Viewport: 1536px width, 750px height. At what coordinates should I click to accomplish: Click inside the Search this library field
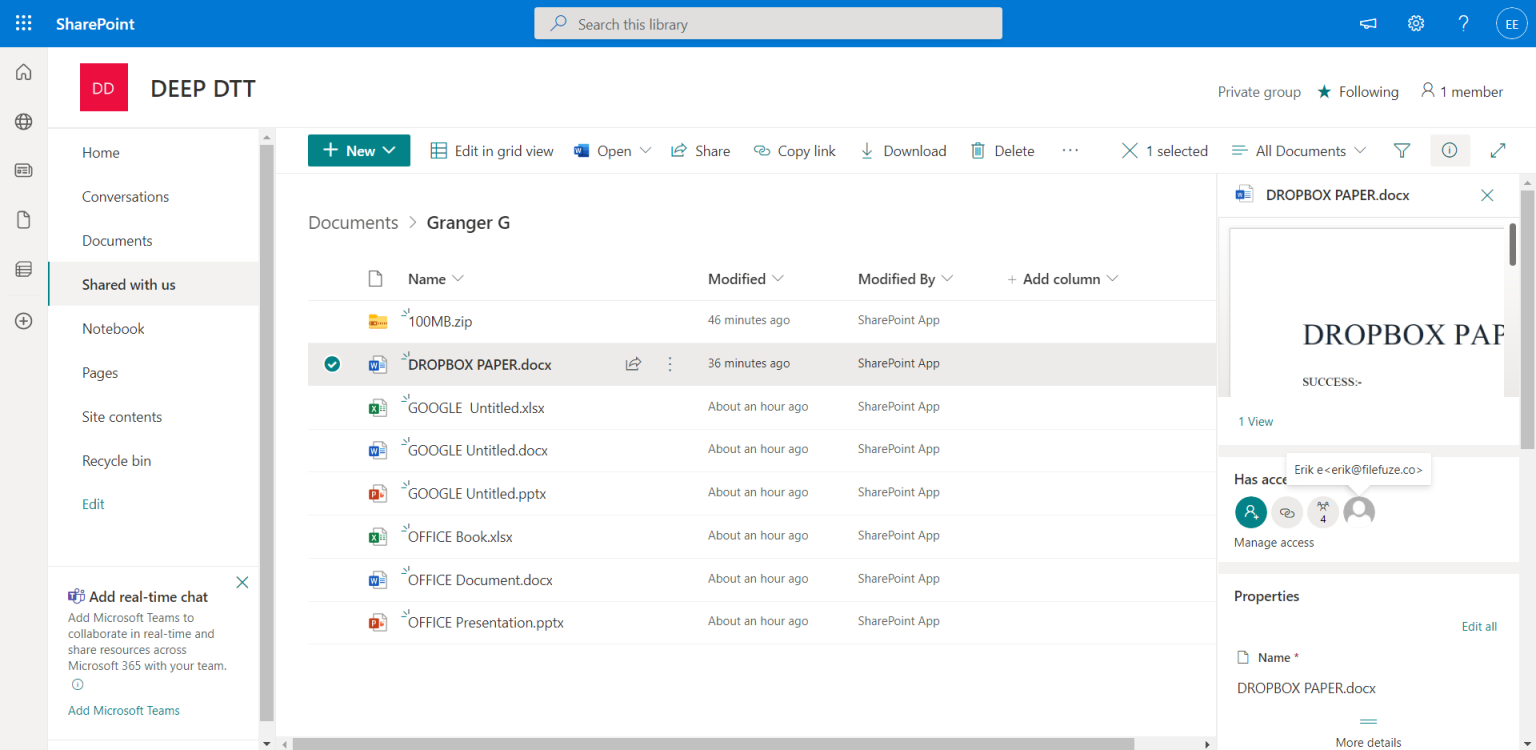(768, 23)
